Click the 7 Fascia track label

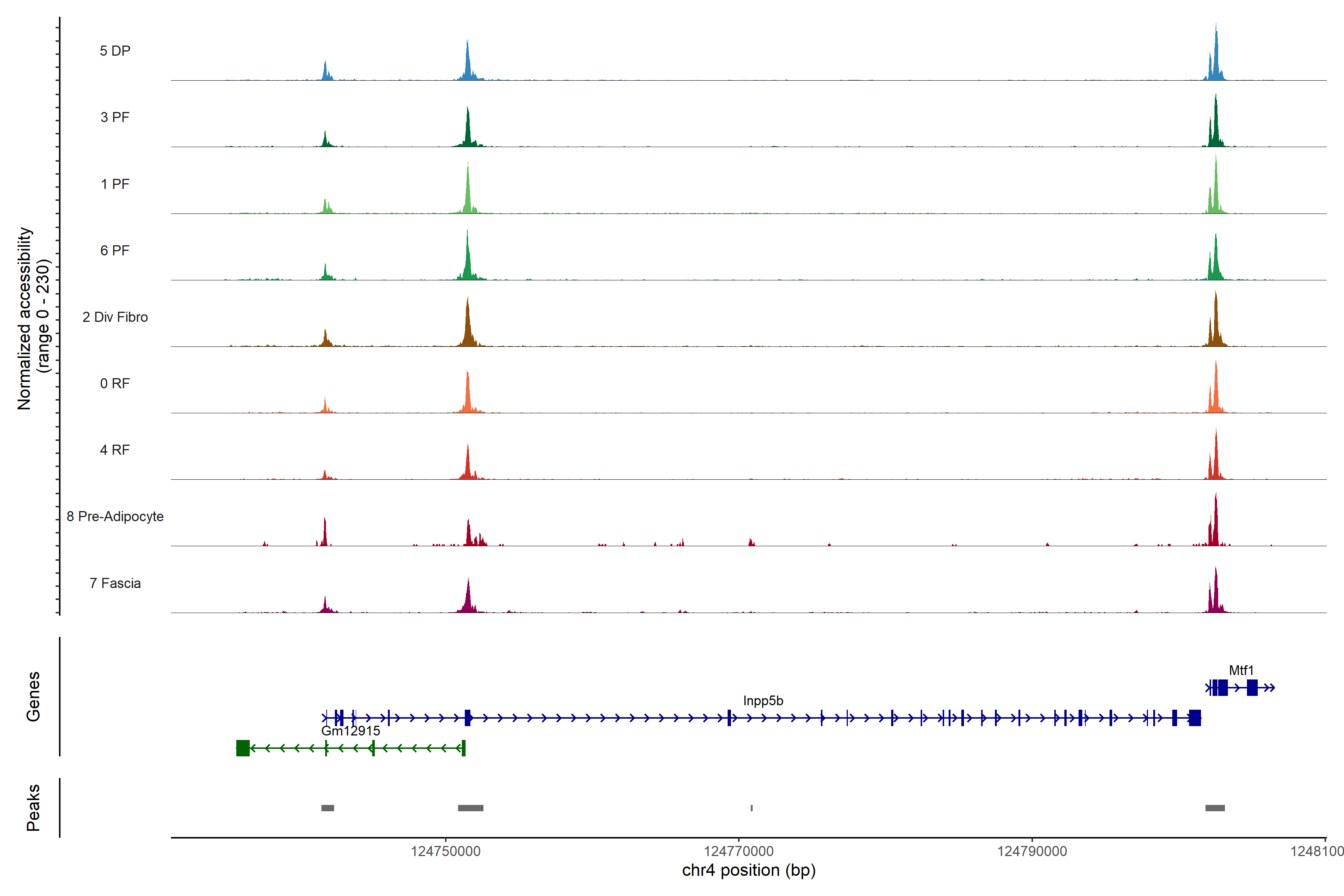pos(115,584)
